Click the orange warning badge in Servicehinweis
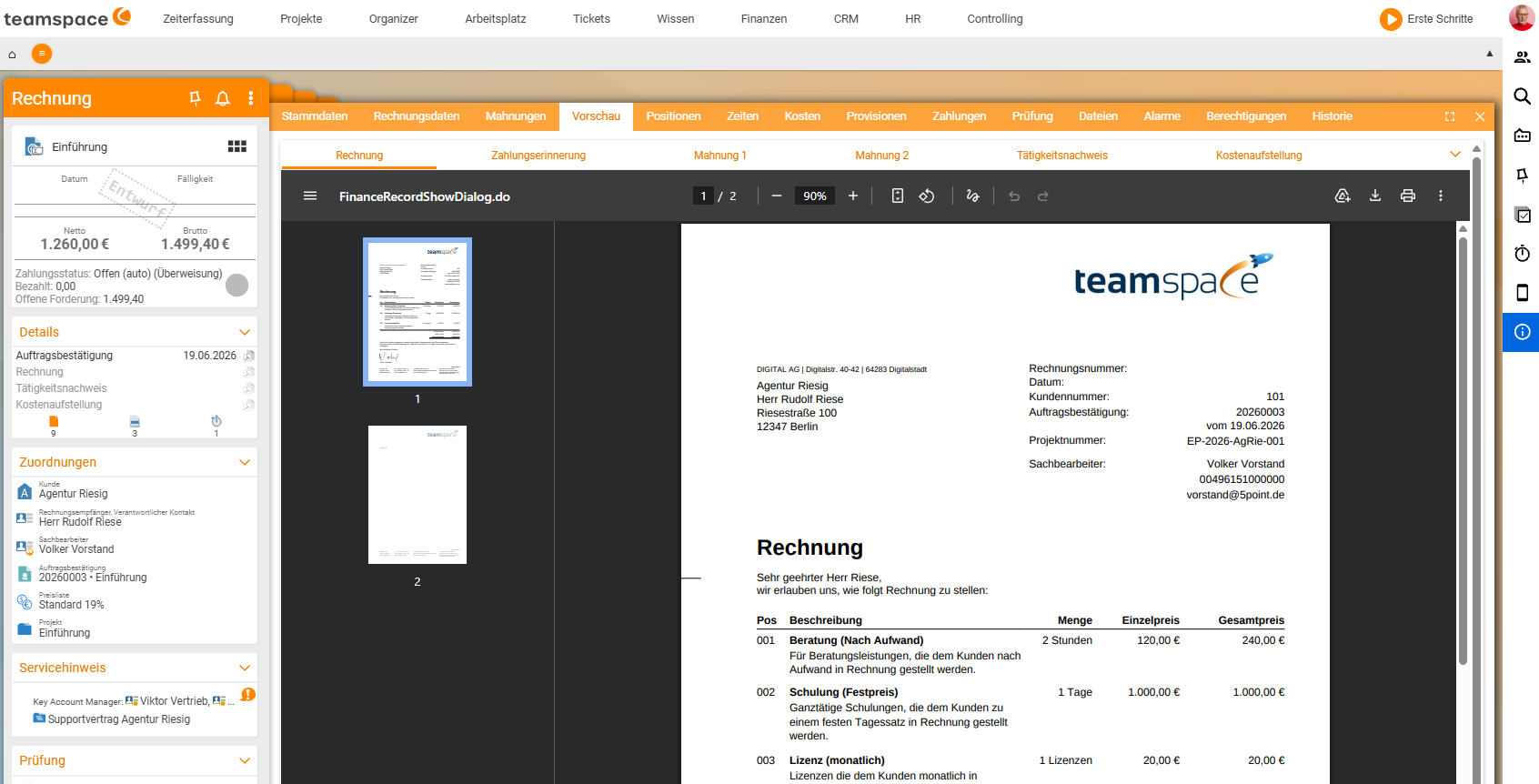 point(248,694)
